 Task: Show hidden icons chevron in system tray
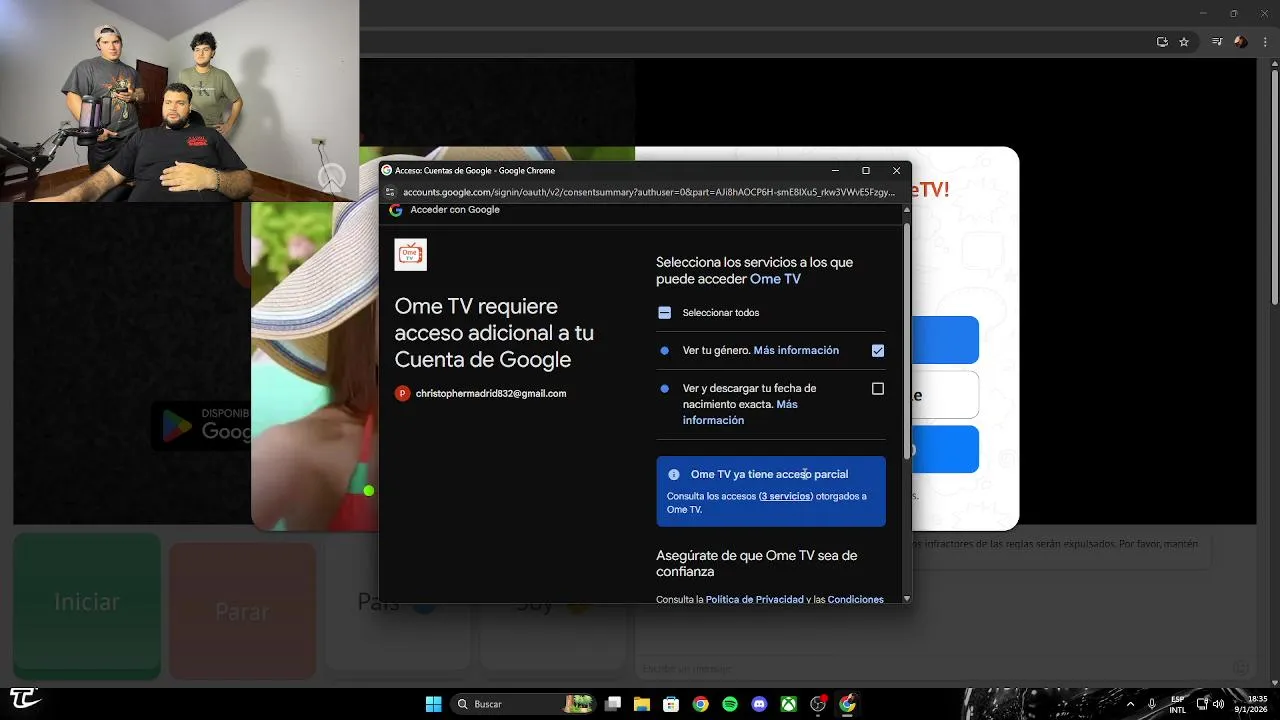(1131, 704)
